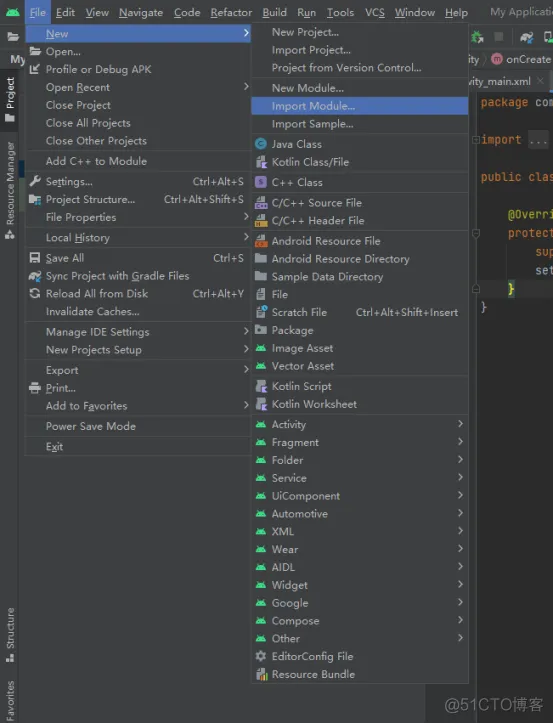Select Project from Version Control...
This screenshot has width=554, height=724.
pyautogui.click(x=360, y=68)
